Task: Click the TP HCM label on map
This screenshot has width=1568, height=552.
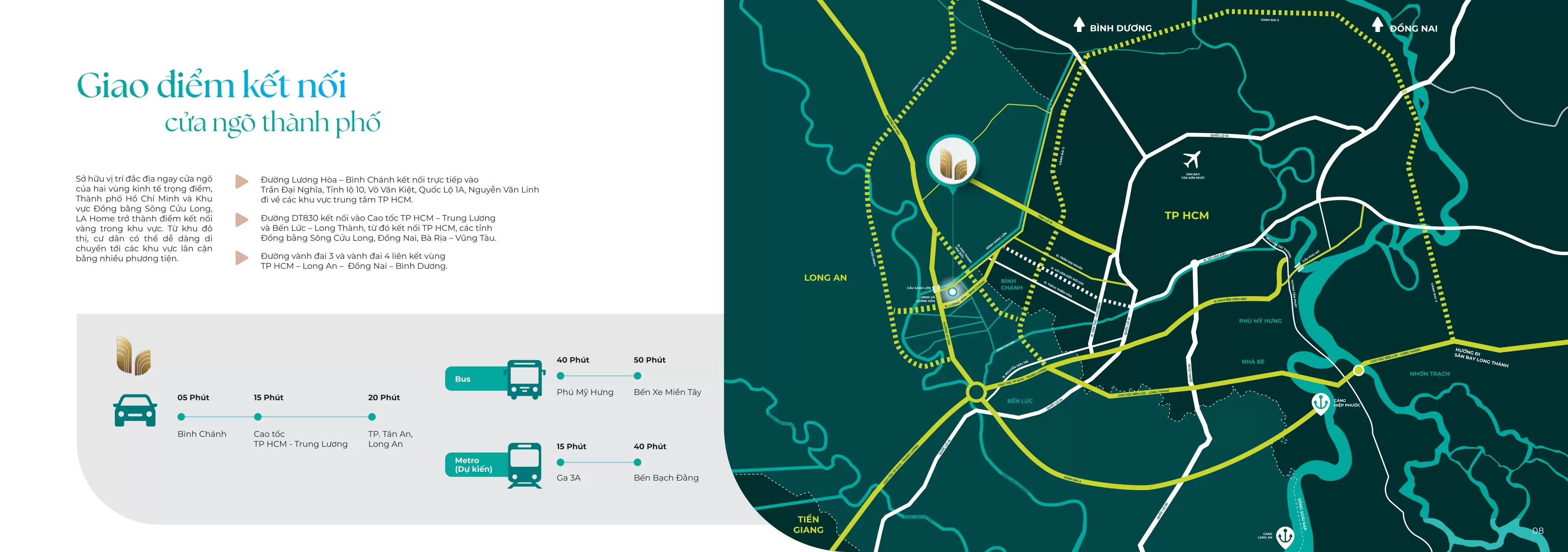Action: (1186, 216)
